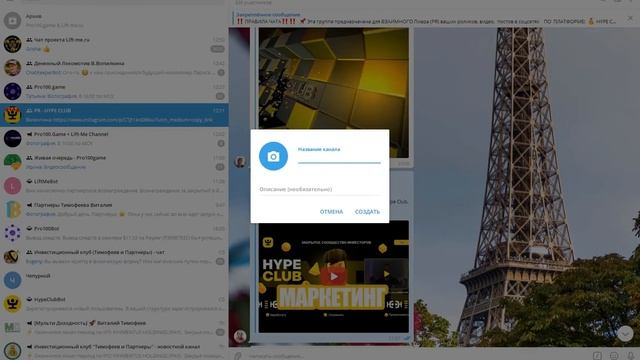Viewport: 640px width, 360px height.
Task: Click sender avatar beside the cubes image
Action: tap(240, 162)
